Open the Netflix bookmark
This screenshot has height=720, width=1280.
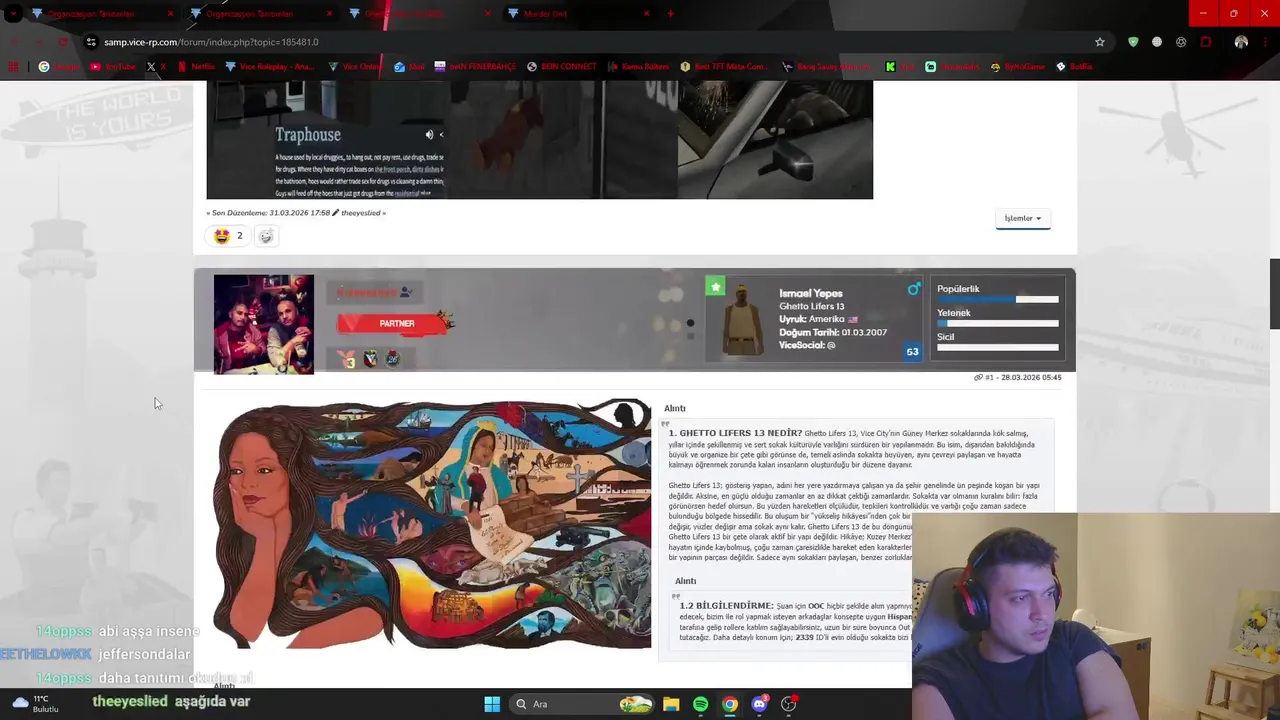click(x=195, y=67)
